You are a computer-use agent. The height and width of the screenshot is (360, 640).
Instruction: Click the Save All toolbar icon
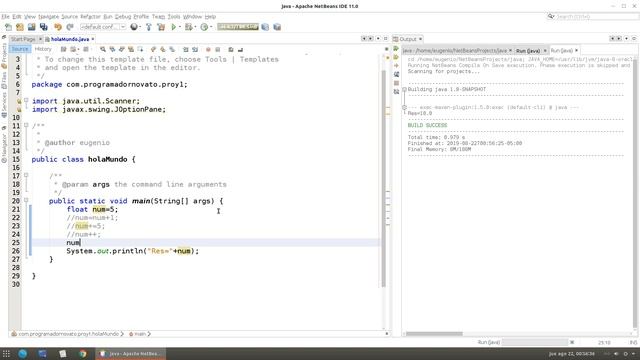44,27
